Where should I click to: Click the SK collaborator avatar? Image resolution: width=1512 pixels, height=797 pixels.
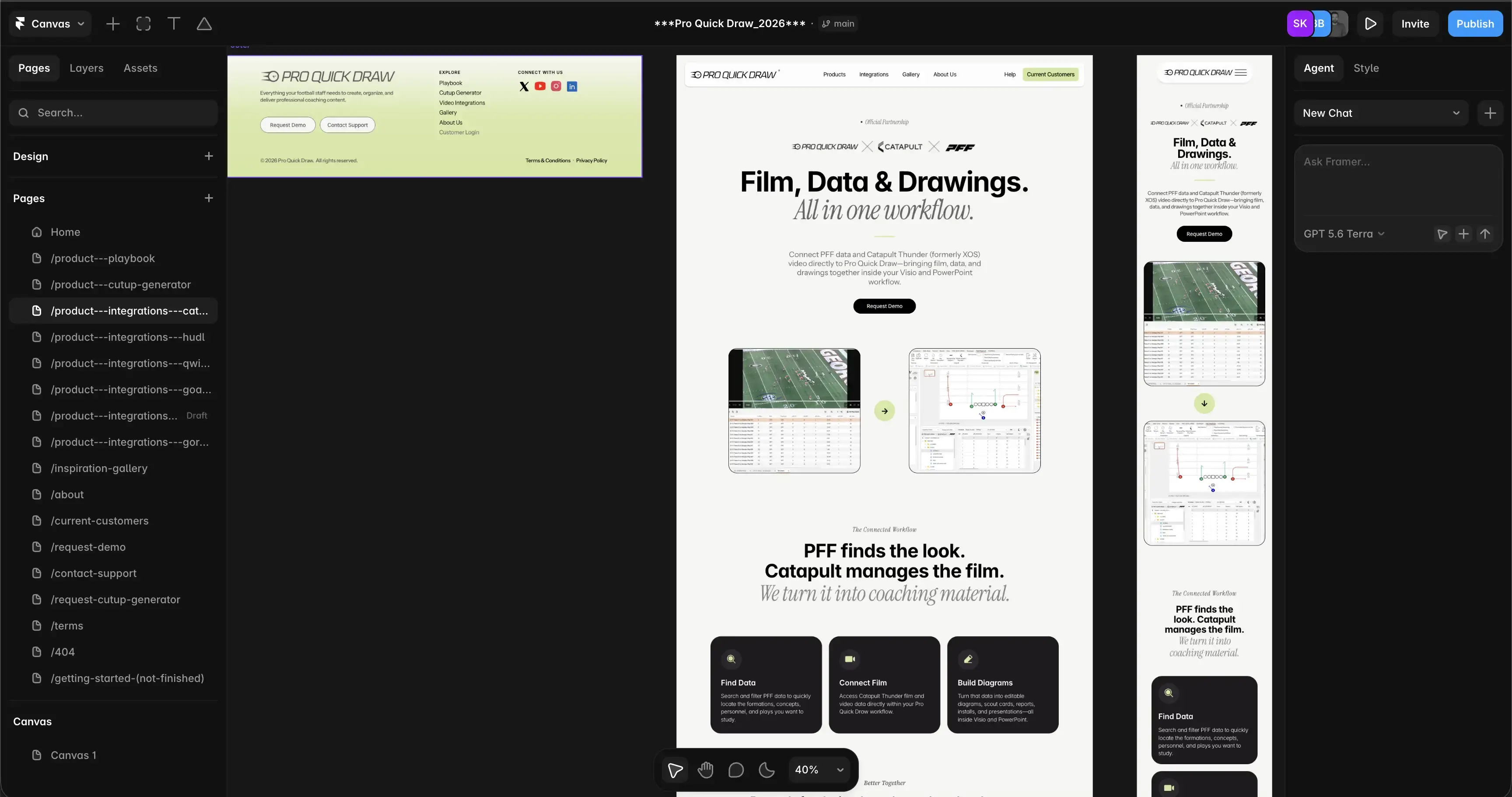coord(1299,24)
